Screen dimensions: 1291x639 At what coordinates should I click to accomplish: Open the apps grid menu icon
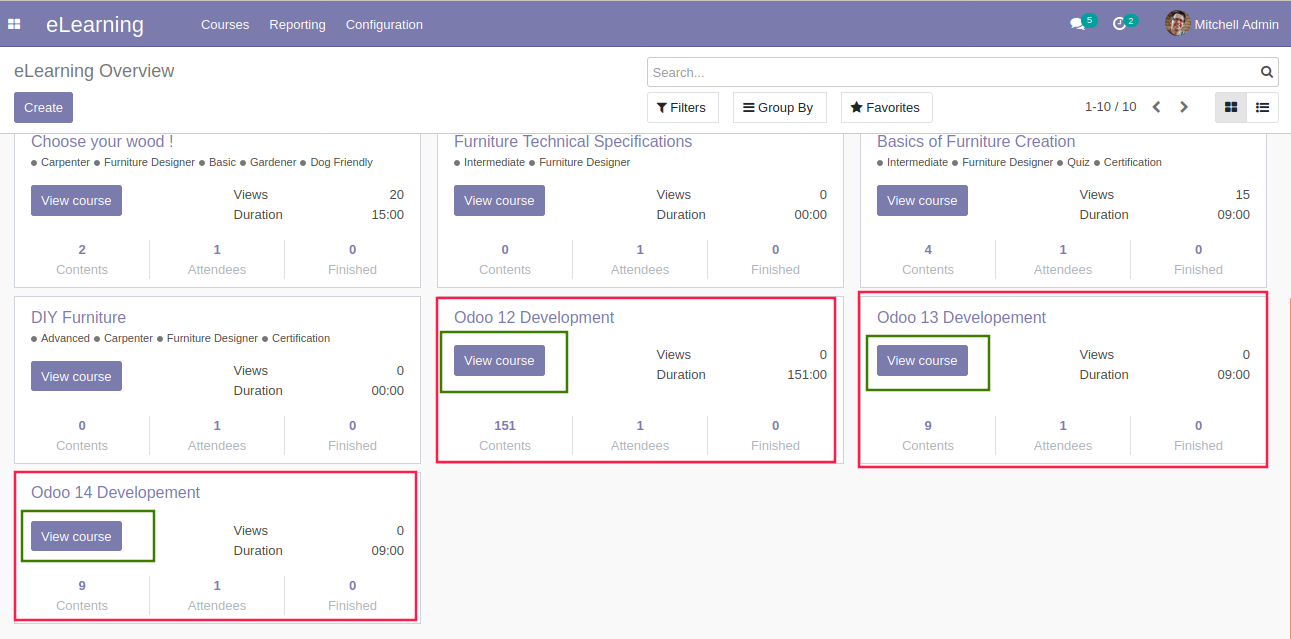point(14,24)
